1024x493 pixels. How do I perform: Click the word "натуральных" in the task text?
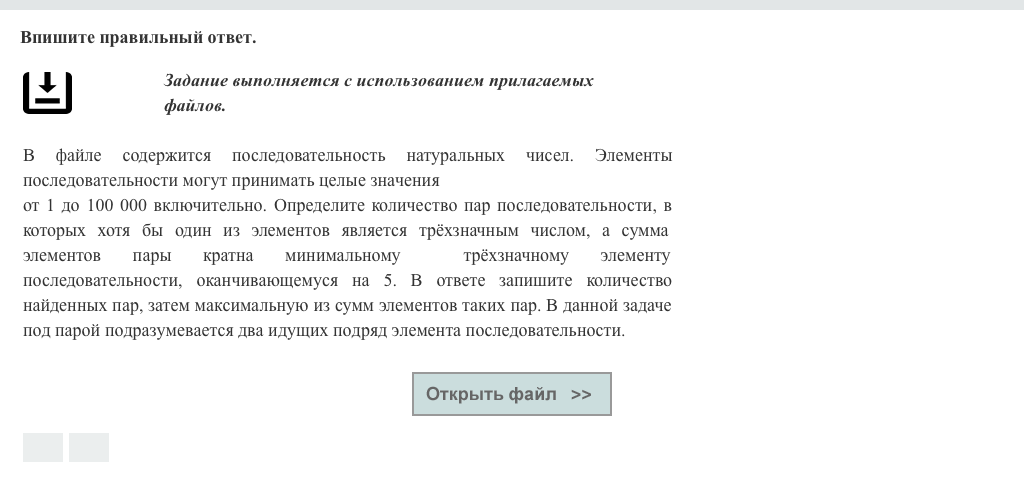tap(455, 156)
